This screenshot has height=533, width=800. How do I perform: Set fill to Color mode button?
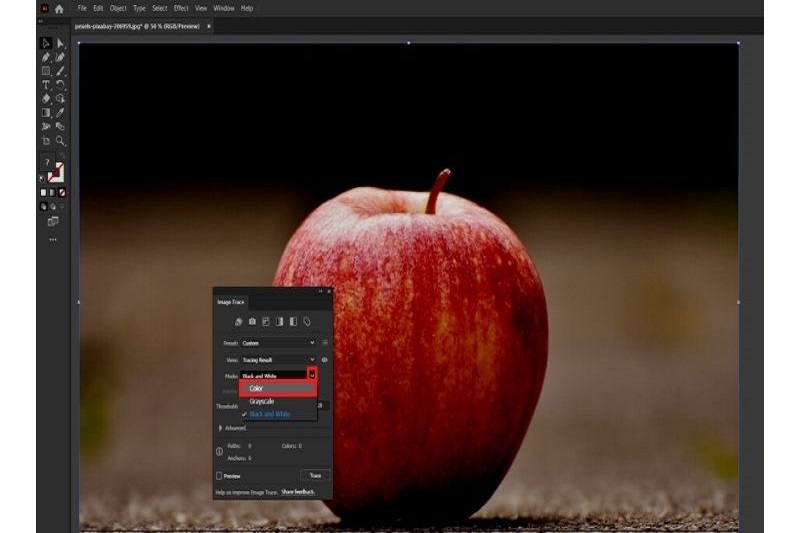(x=43, y=193)
